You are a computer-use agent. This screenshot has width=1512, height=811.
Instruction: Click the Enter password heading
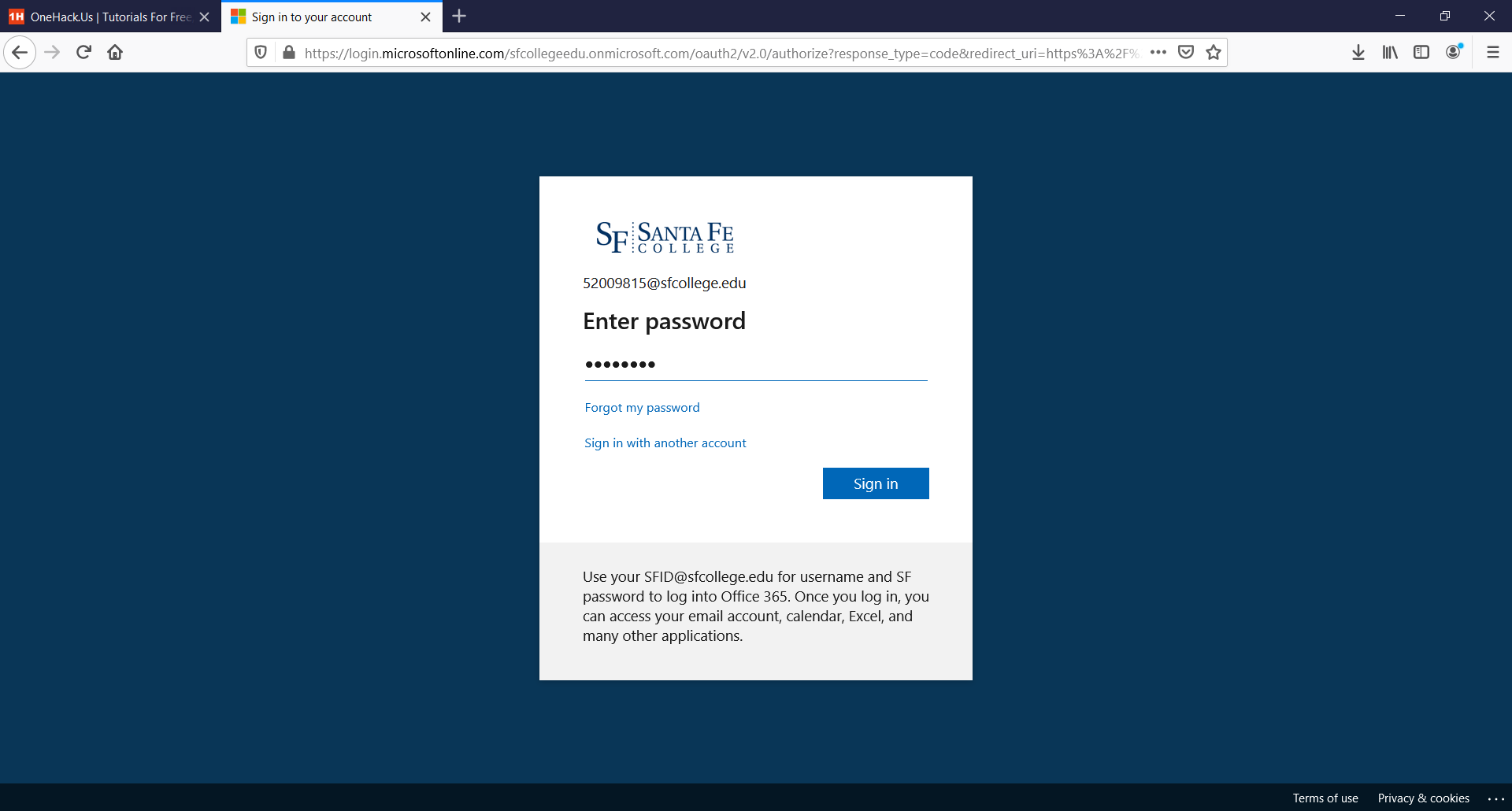tap(664, 321)
